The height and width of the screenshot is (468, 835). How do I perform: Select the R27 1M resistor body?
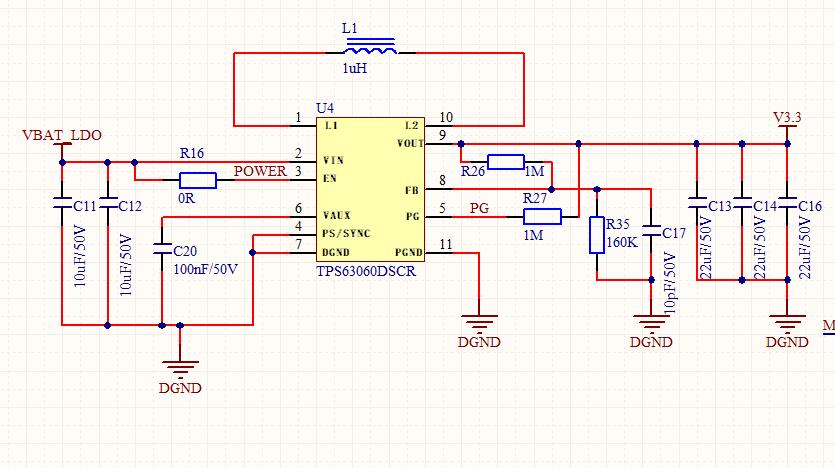click(542, 217)
